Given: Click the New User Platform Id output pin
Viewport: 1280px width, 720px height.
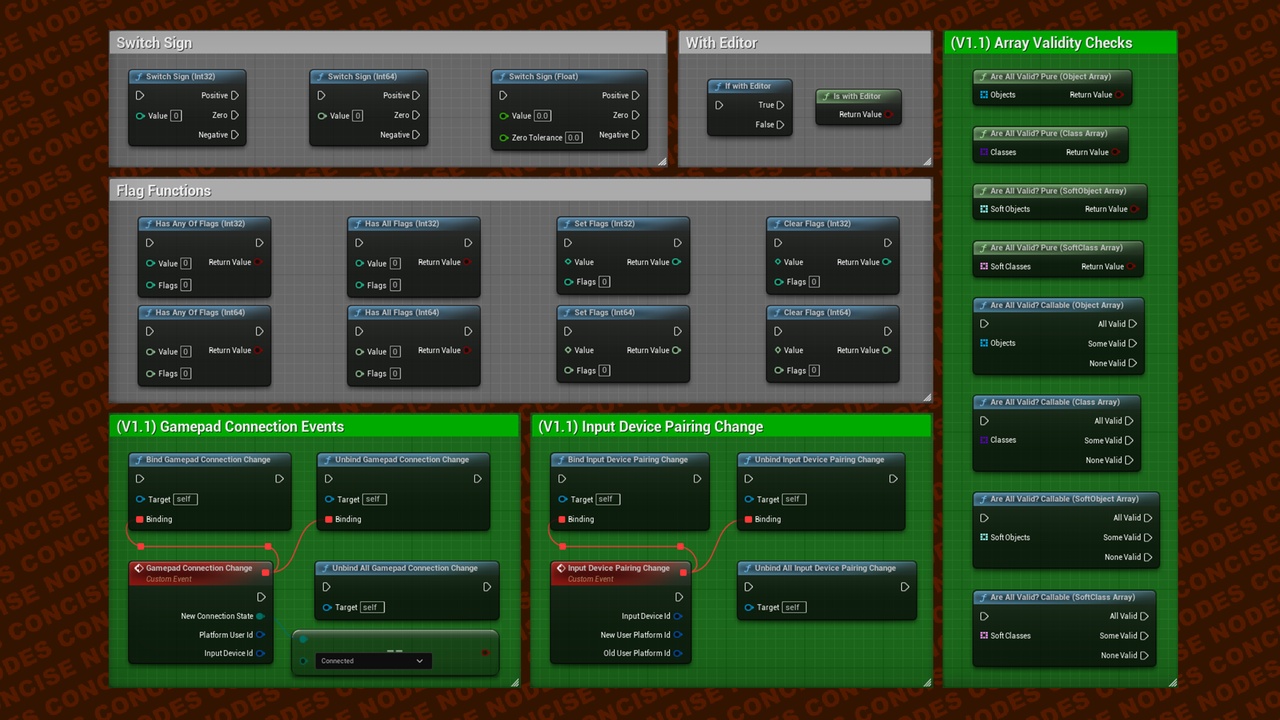Looking at the screenshot, I should coord(678,635).
